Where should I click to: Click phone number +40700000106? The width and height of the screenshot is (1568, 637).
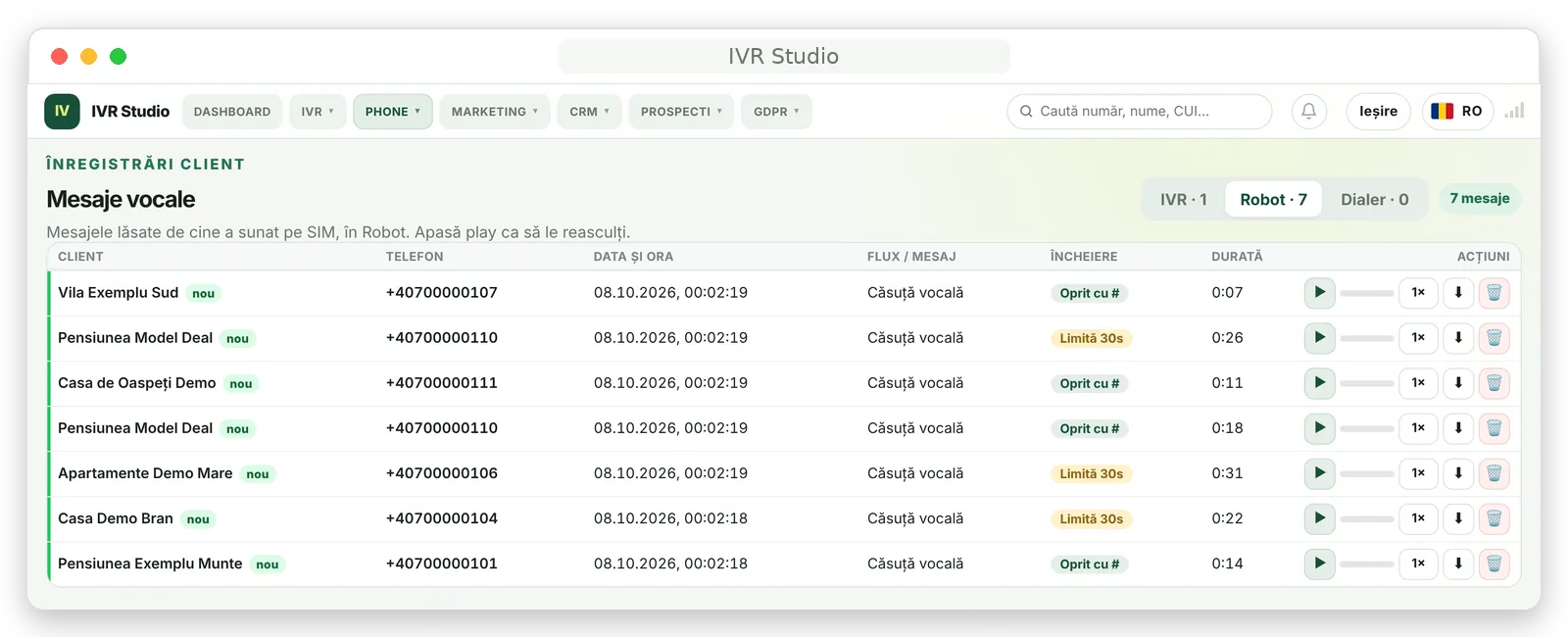click(442, 473)
